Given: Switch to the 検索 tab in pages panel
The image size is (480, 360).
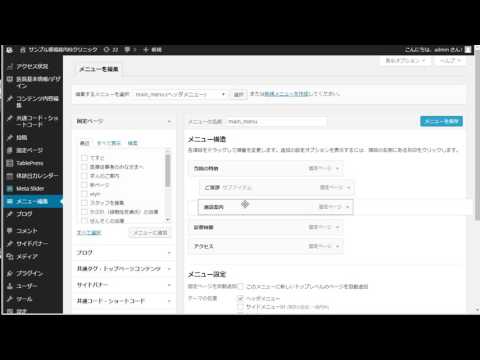Looking at the screenshot, I should pos(133,143).
